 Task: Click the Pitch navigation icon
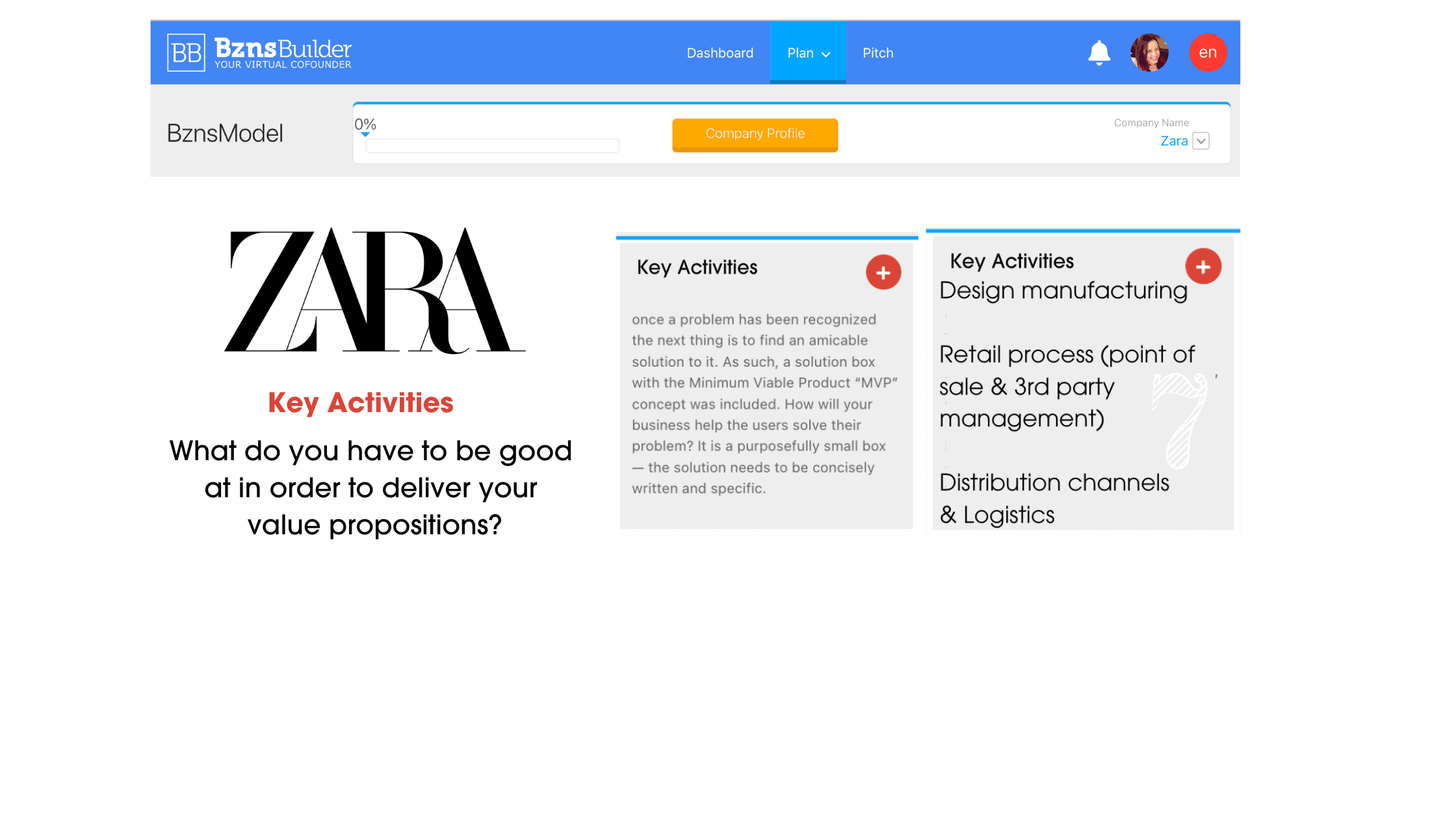tap(877, 53)
